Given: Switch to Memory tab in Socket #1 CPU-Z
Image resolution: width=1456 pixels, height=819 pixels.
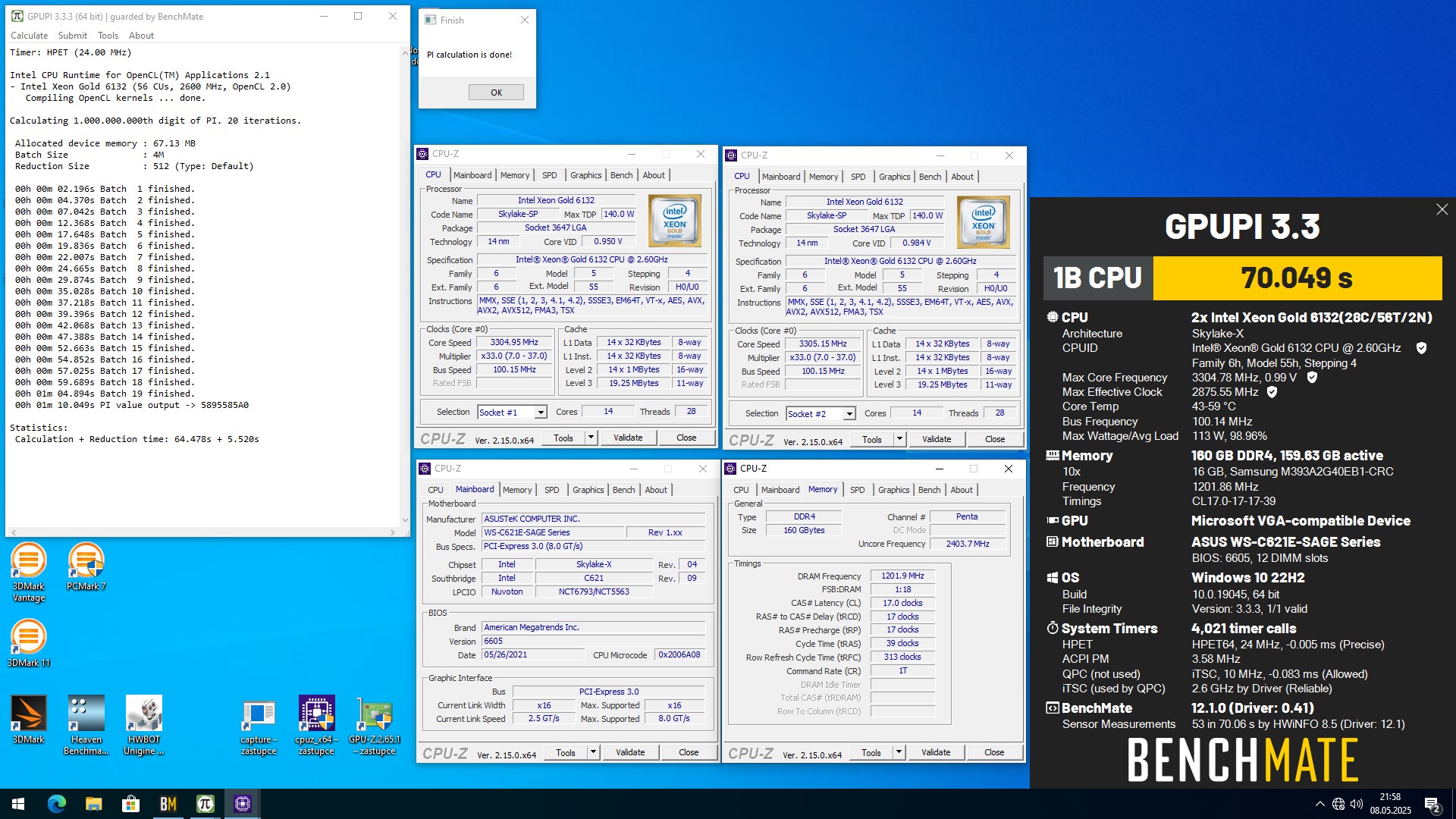Looking at the screenshot, I should pyautogui.click(x=515, y=175).
